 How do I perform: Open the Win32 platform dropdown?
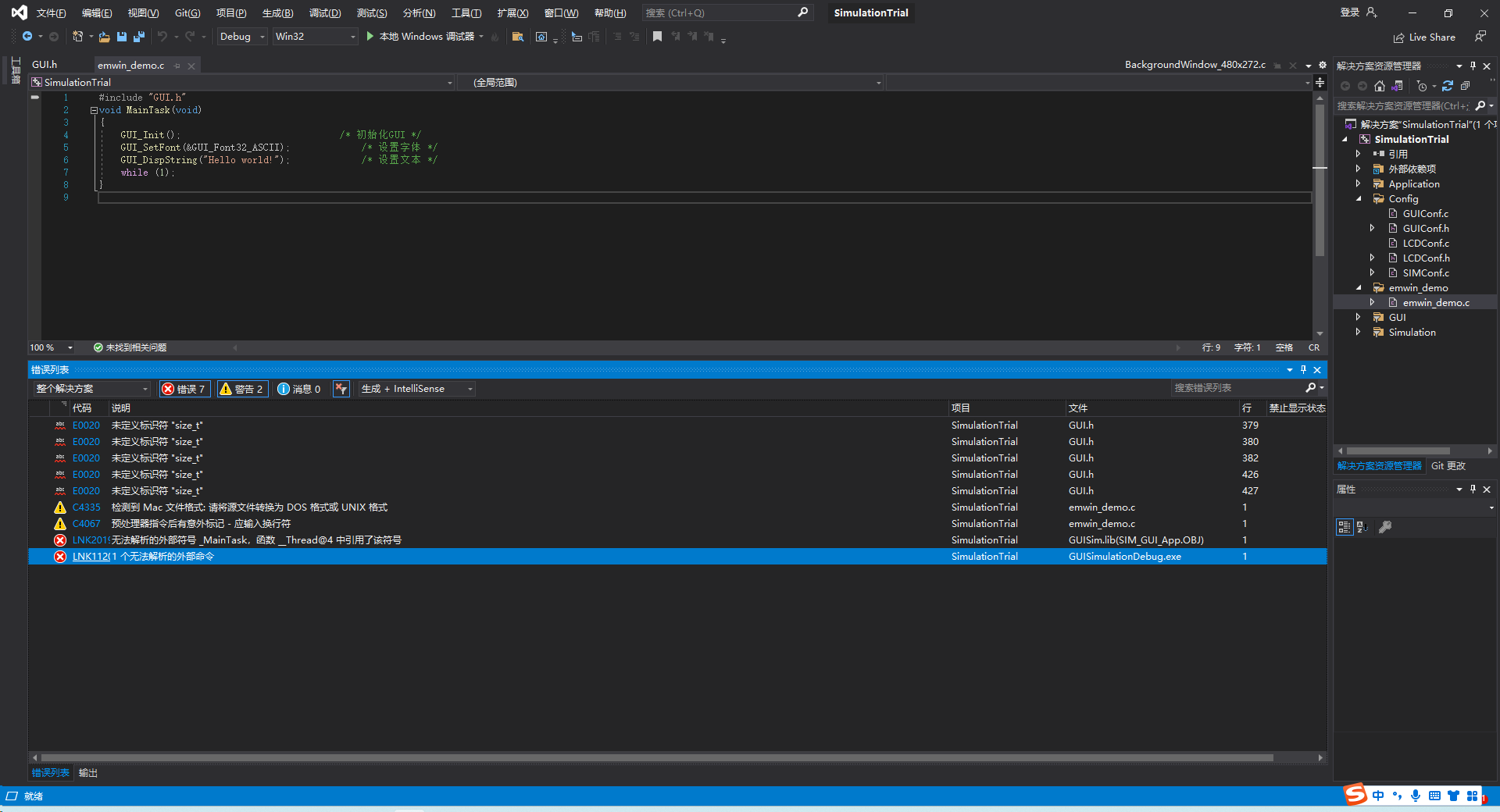coord(316,37)
